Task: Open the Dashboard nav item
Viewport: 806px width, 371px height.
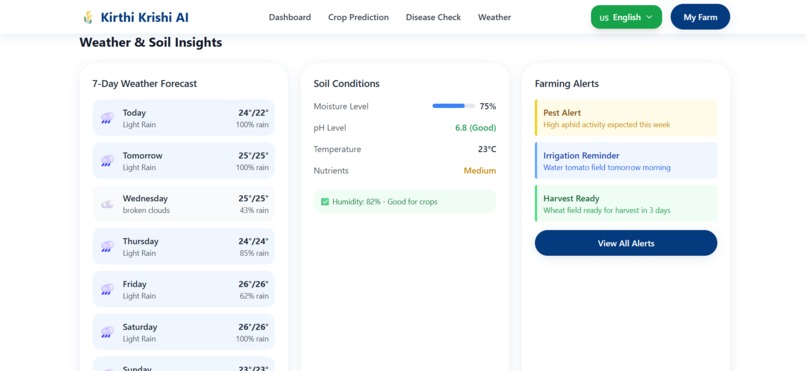Action: coord(290,17)
